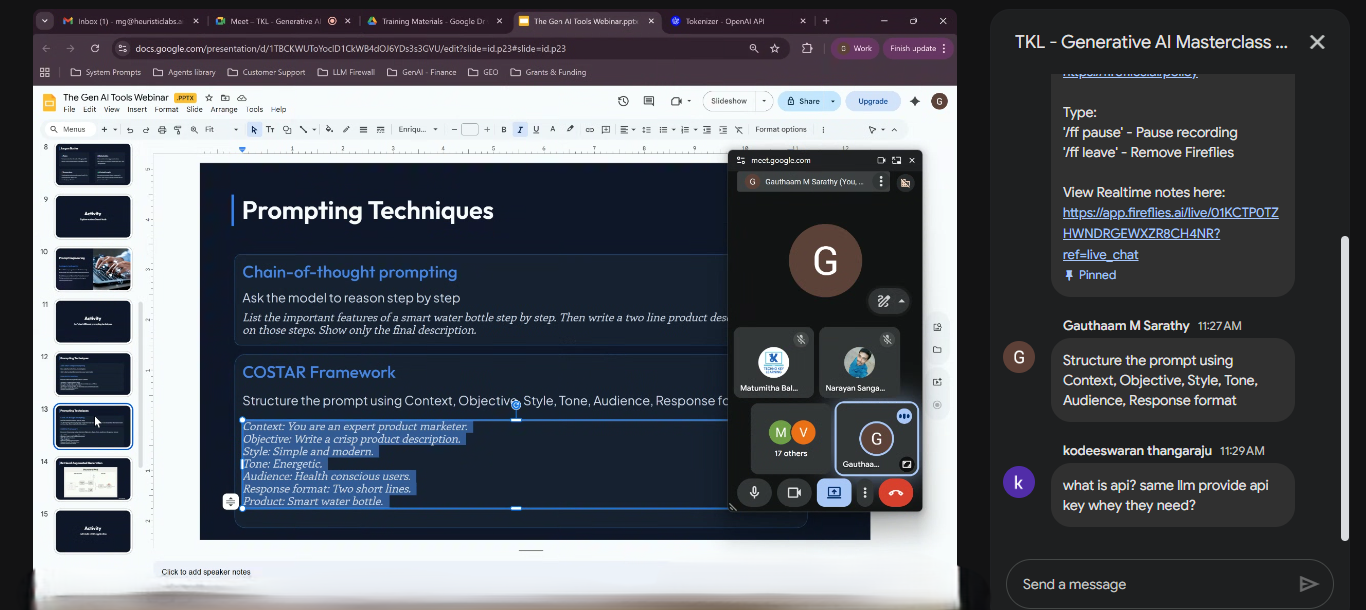
Task: Expand the Share options arrow
Action: pos(833,101)
